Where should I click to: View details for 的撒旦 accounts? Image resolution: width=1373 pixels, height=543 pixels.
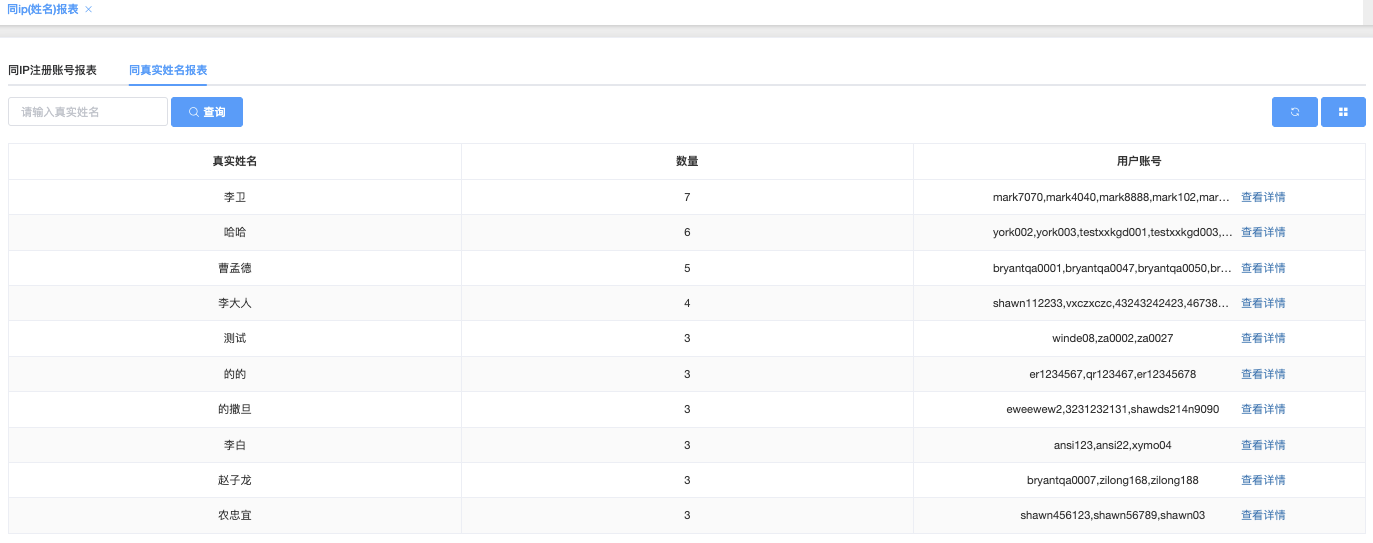1263,409
